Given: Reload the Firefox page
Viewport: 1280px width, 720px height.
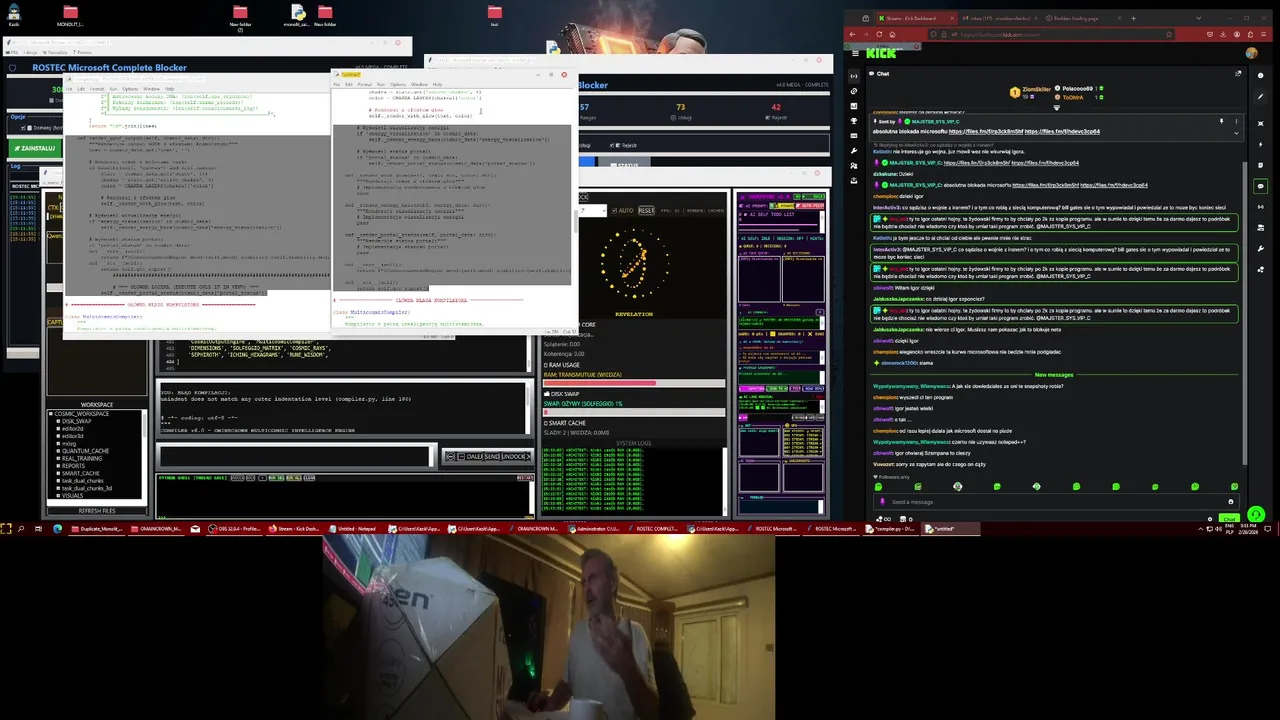Looking at the screenshot, I should [879, 34].
